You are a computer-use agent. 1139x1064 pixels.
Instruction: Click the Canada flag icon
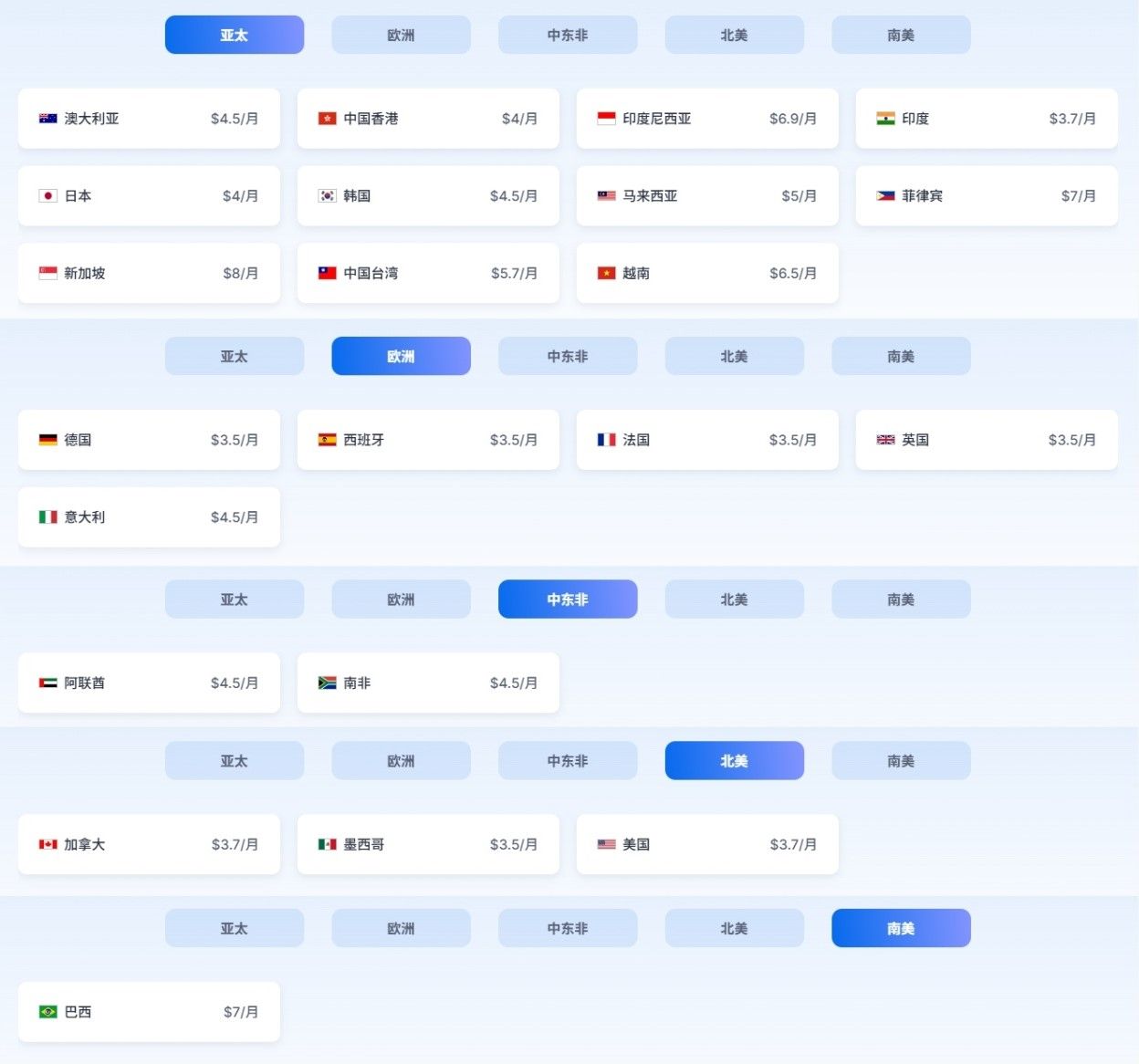pyautogui.click(x=47, y=844)
